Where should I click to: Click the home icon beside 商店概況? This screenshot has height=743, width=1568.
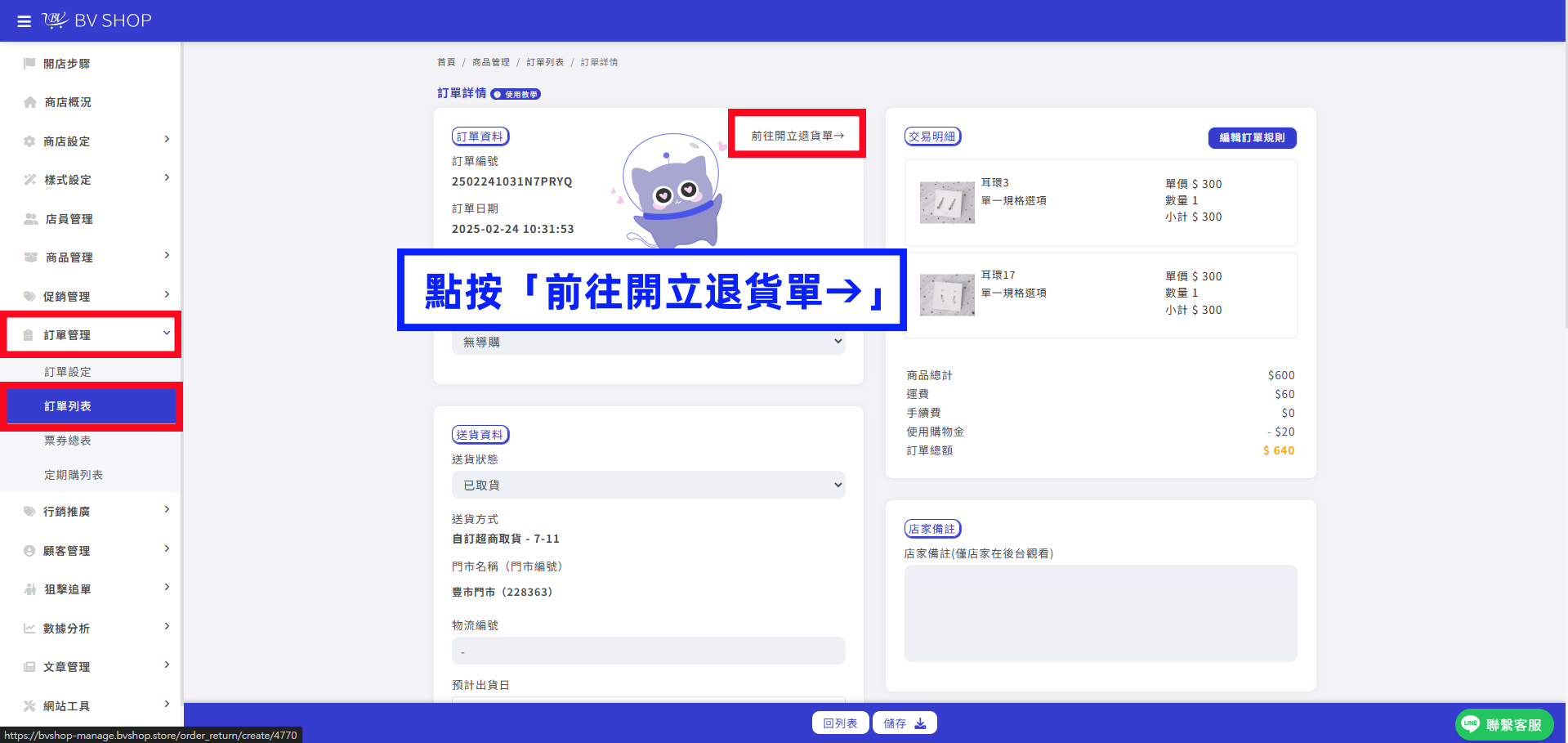click(x=30, y=102)
